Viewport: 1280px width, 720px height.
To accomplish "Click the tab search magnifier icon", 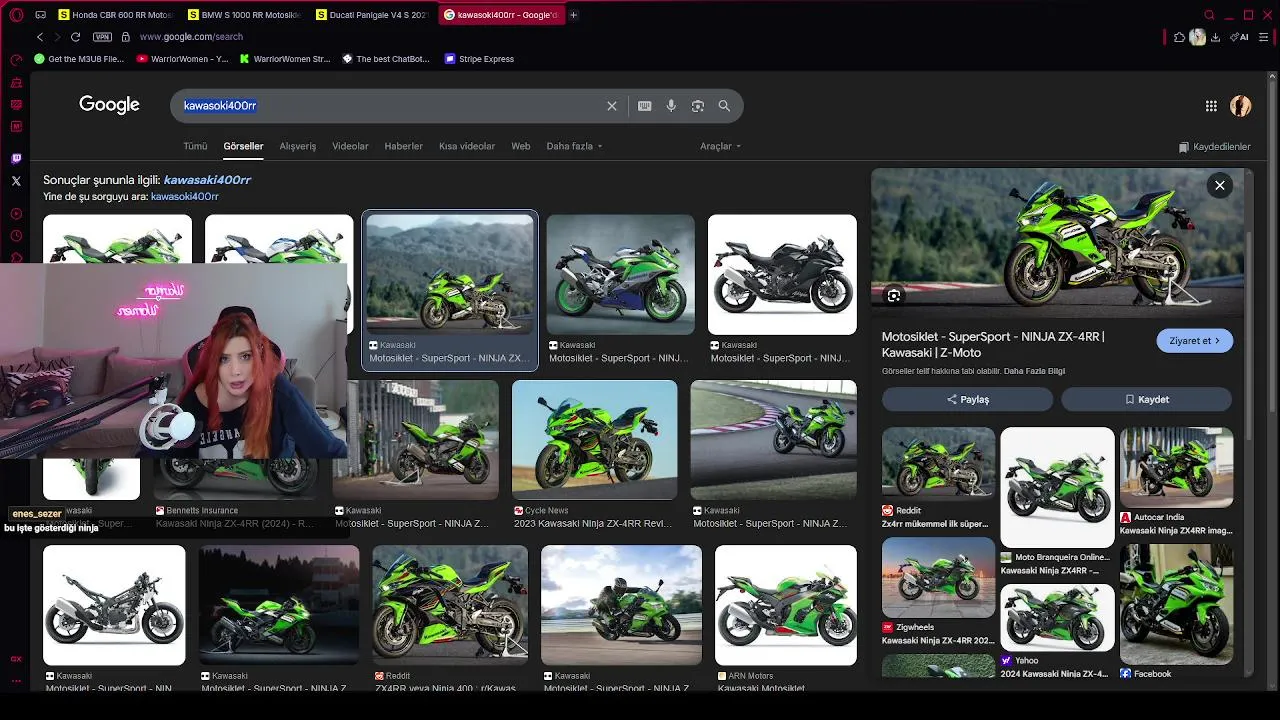I will click(x=1209, y=15).
